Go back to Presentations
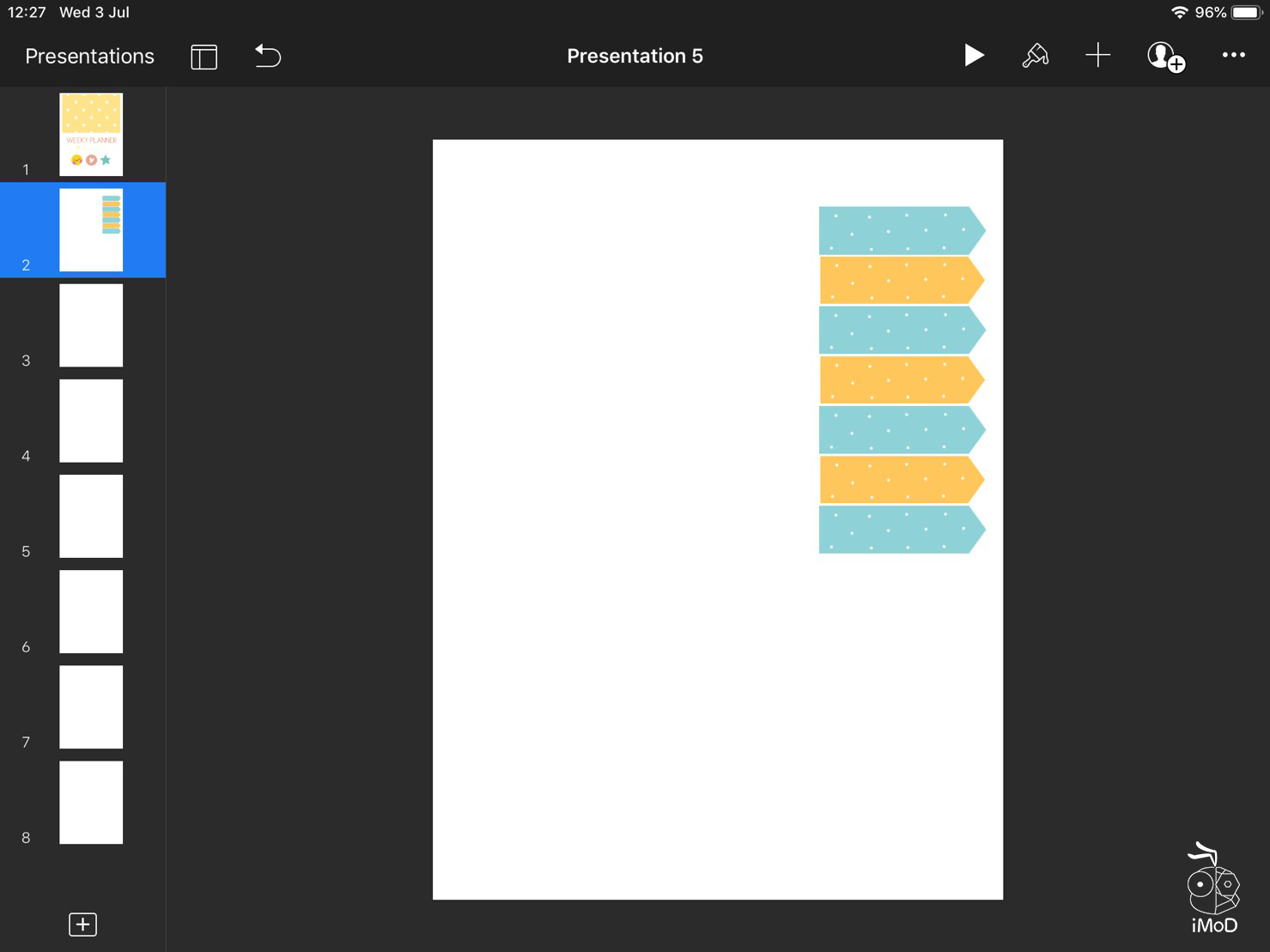The image size is (1270, 952). (89, 57)
